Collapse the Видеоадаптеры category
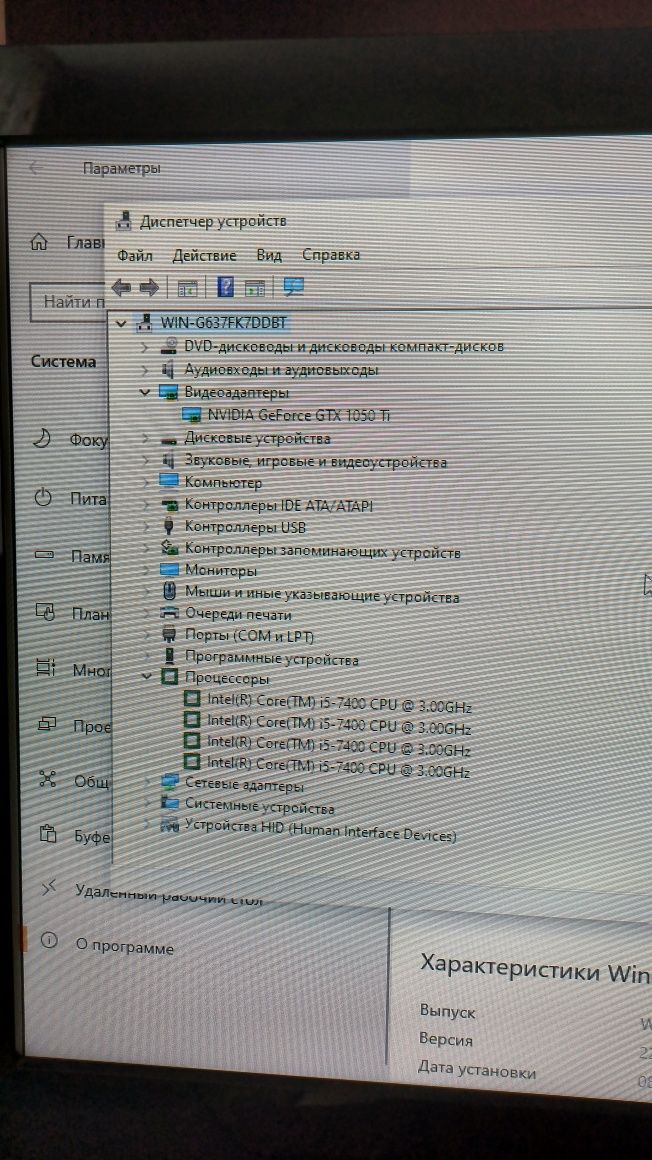This screenshot has height=1160, width=652. tap(145, 392)
